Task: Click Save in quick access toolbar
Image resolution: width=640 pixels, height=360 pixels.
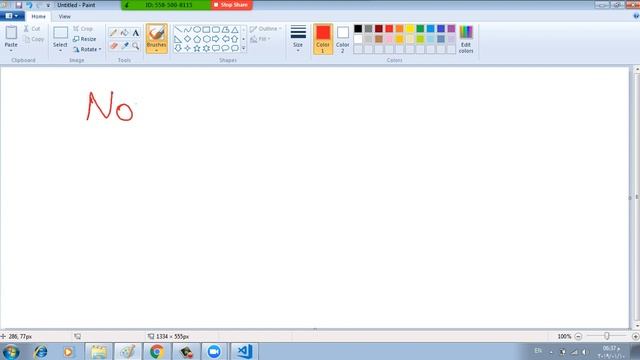Action: coord(19,5)
